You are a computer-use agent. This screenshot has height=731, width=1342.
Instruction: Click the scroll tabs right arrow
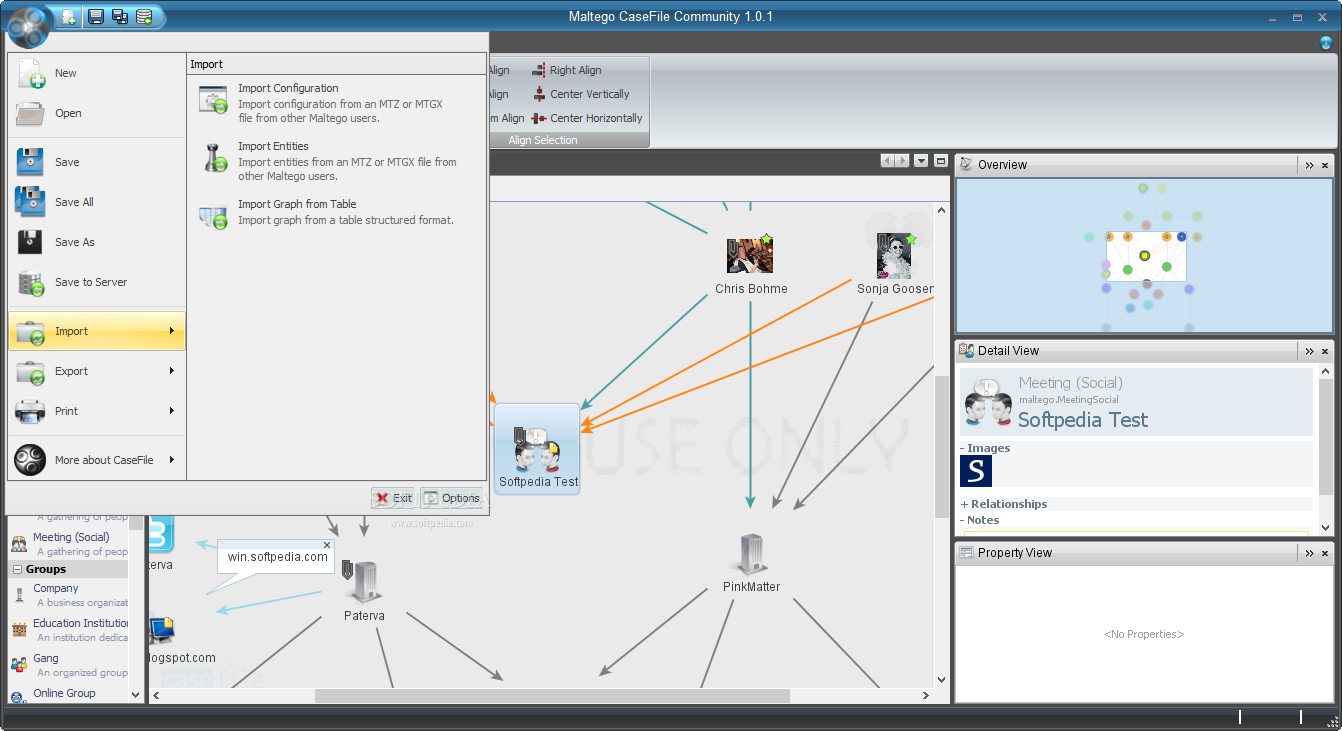point(902,161)
